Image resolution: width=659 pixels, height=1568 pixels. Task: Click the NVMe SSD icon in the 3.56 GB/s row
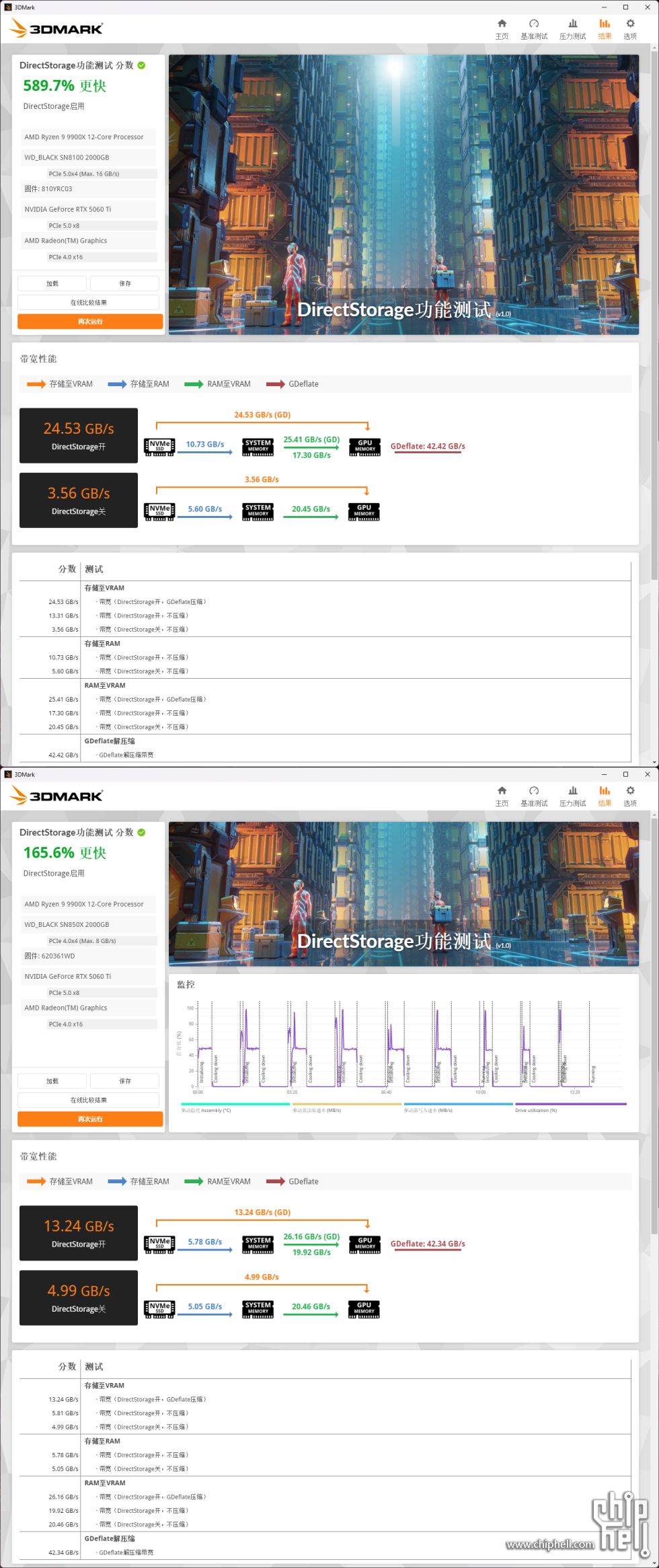159,512
